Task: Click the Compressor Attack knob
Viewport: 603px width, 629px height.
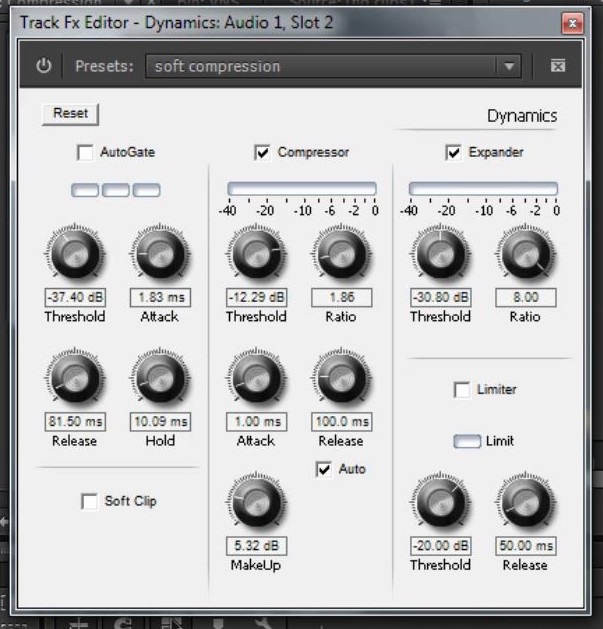Action: (x=256, y=377)
